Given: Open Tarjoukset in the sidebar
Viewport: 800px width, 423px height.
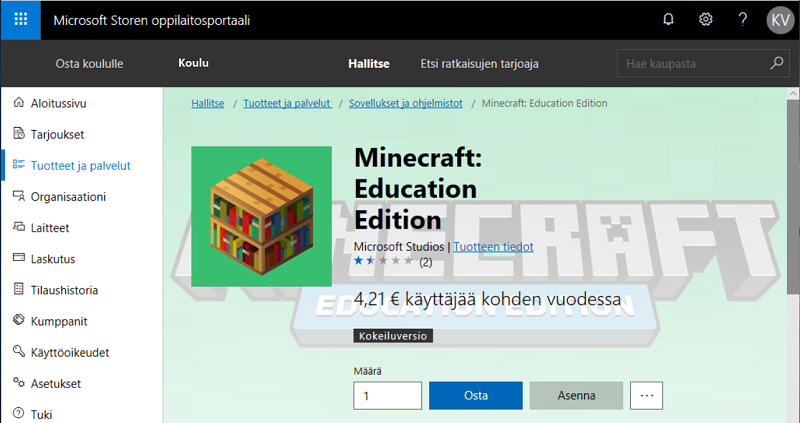Looking at the screenshot, I should point(57,134).
